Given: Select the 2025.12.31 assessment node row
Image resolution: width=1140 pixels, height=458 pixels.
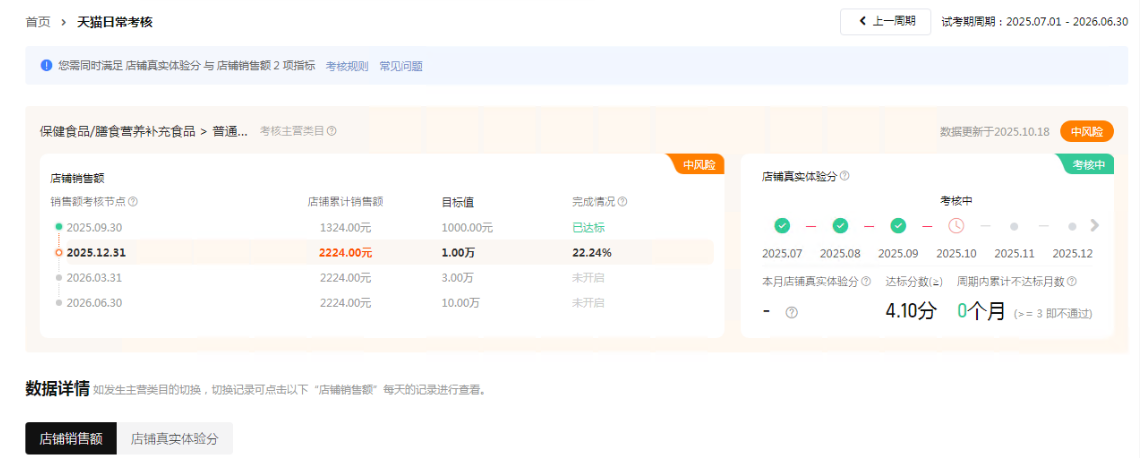Looking at the screenshot, I should pyautogui.click(x=96, y=253).
